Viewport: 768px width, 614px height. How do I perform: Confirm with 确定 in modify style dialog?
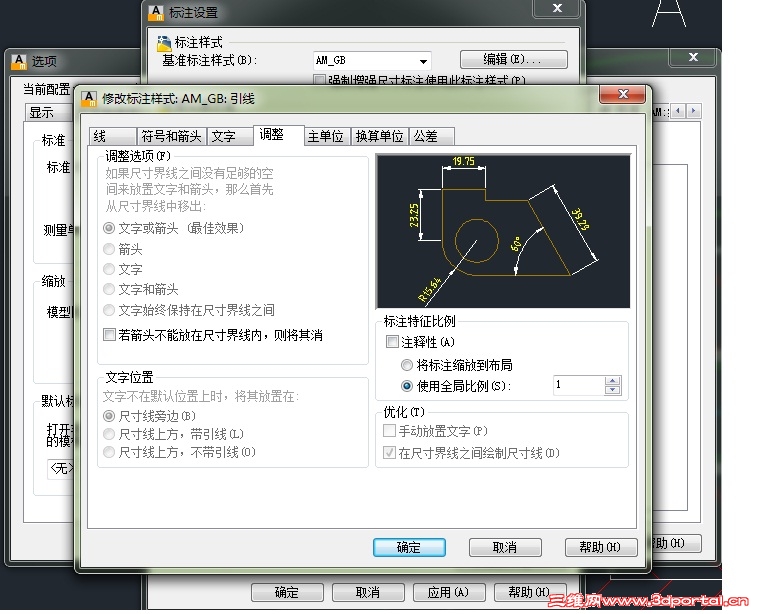coord(409,547)
